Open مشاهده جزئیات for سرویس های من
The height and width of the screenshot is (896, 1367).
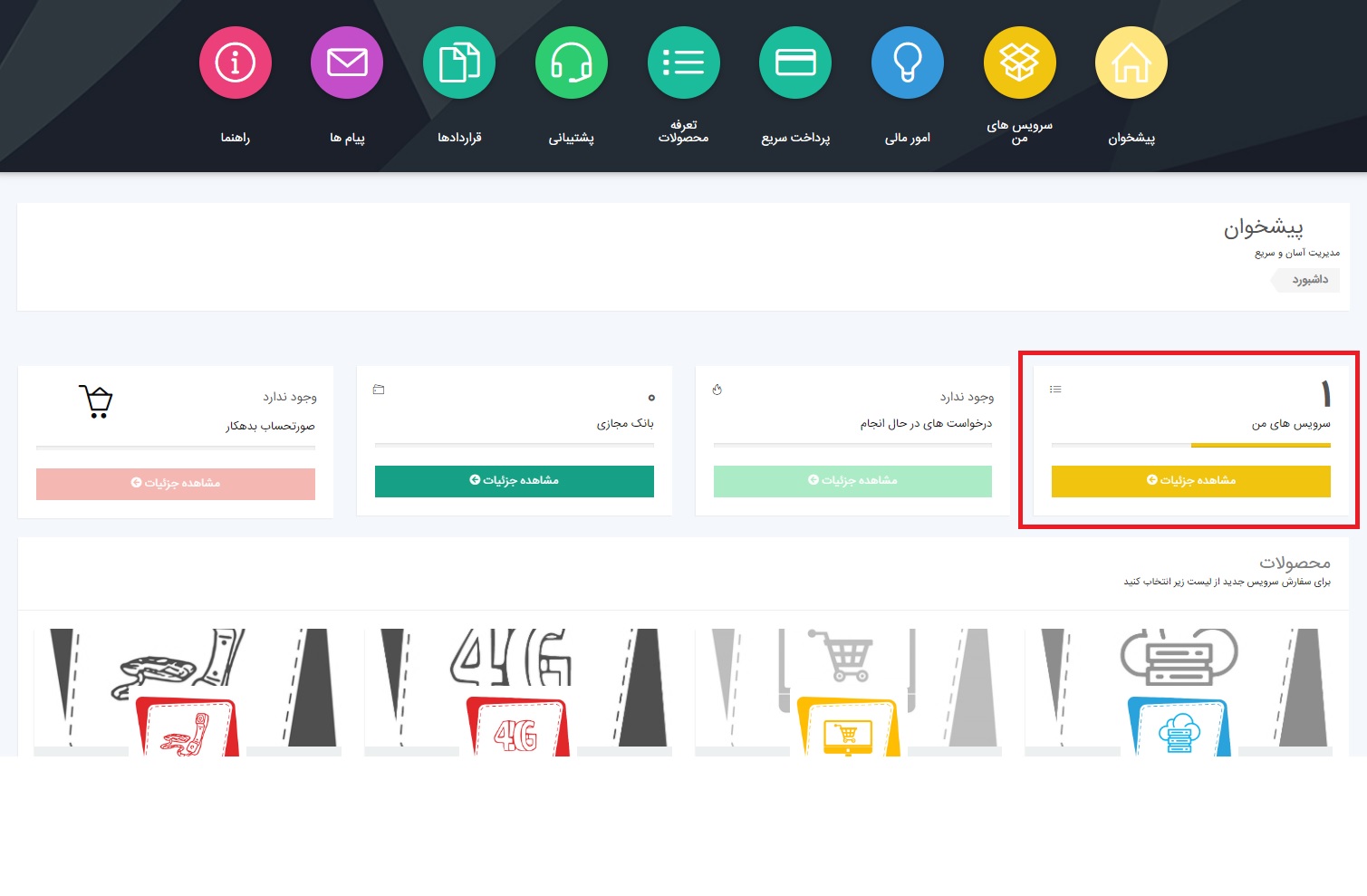(x=1190, y=481)
